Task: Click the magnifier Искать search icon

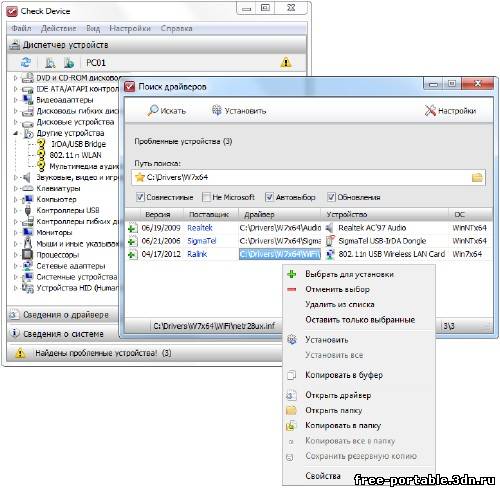Action: click(153, 110)
